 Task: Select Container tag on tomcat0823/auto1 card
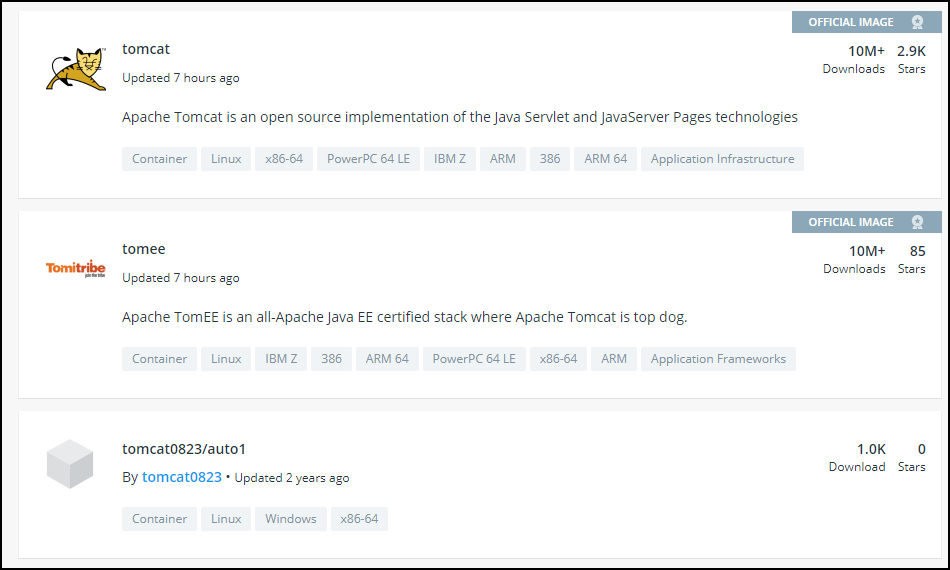[x=159, y=519]
